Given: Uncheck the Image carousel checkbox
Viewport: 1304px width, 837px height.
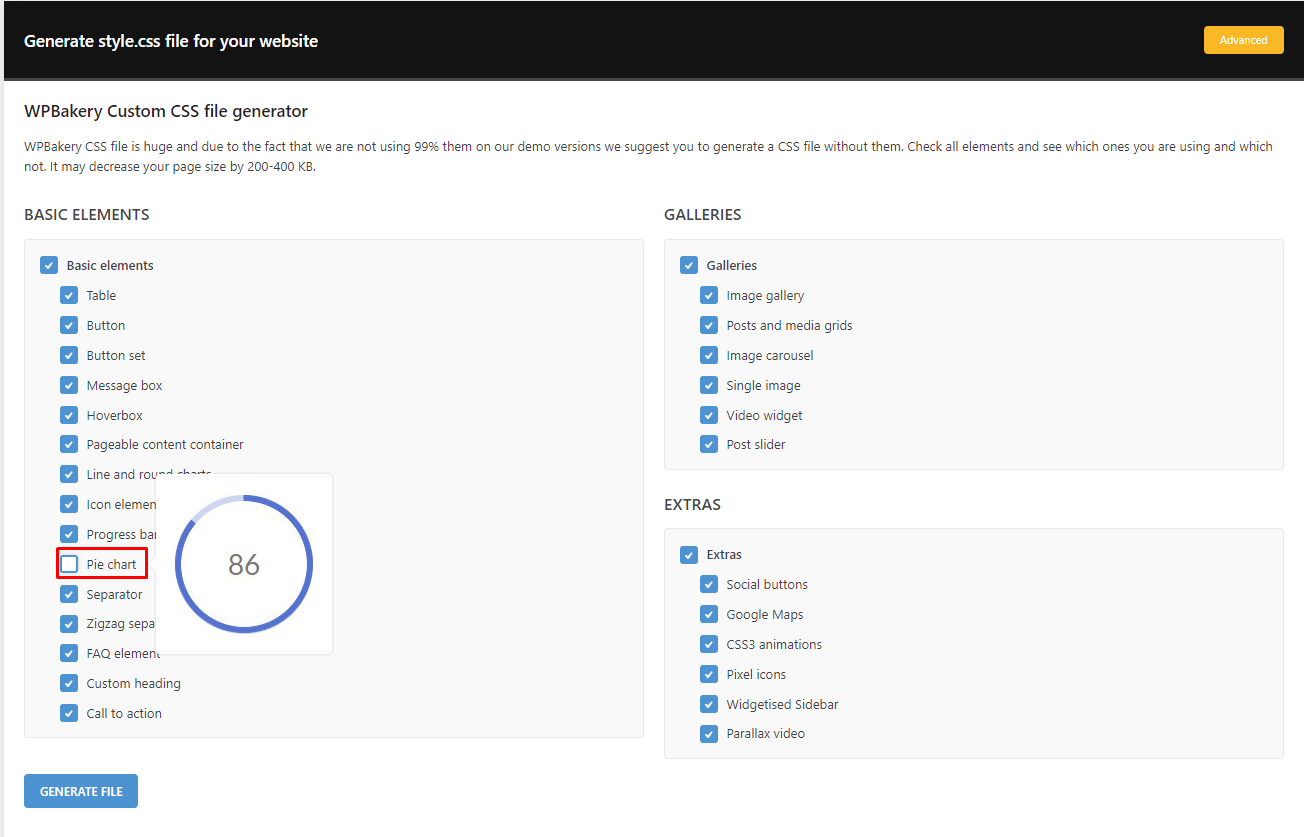Looking at the screenshot, I should [709, 355].
